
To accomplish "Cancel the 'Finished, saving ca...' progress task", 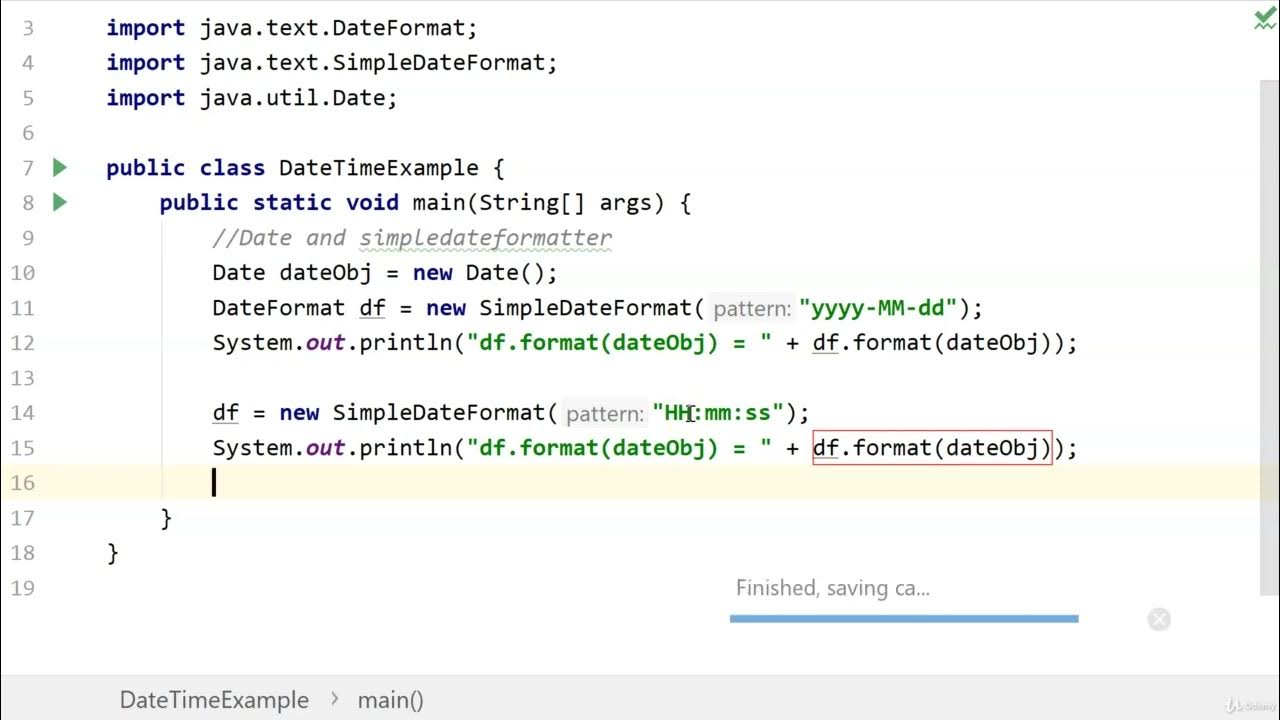I will click(1159, 619).
